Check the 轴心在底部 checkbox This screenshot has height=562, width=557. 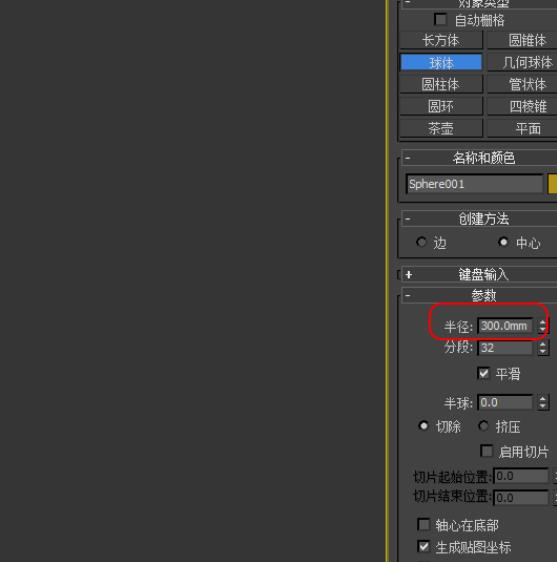tap(424, 525)
